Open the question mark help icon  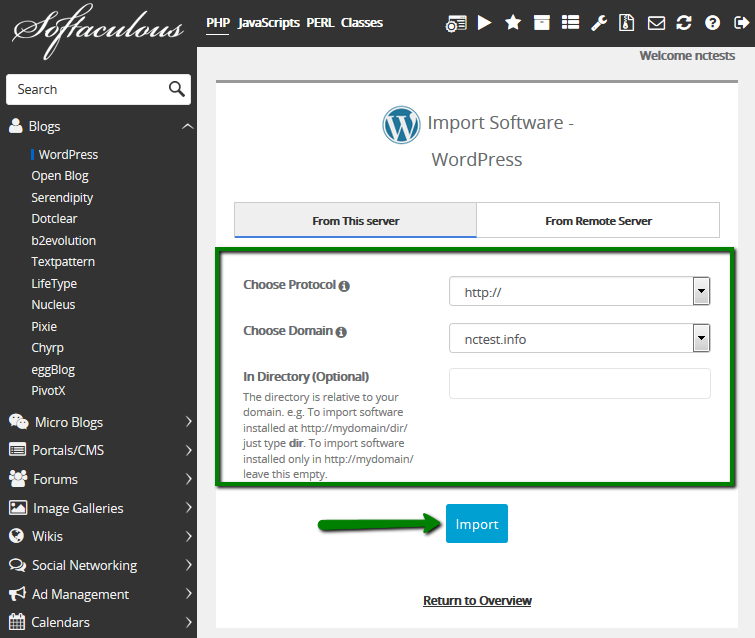coord(712,22)
